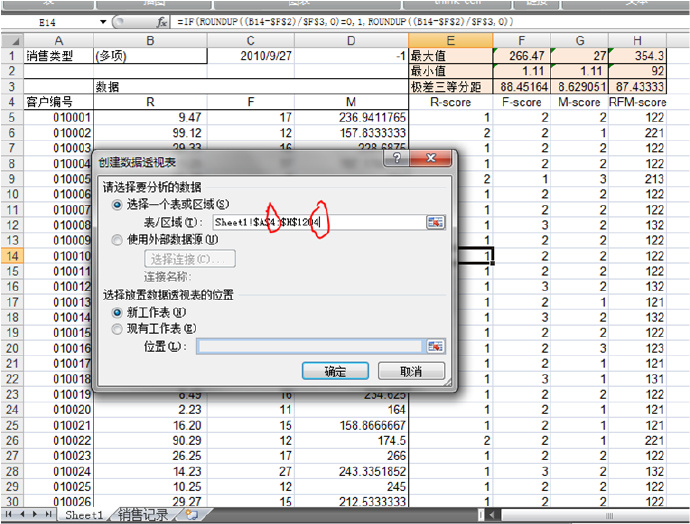Click cell with value 243.3351852
This screenshot has height=524, width=690.
point(351,471)
